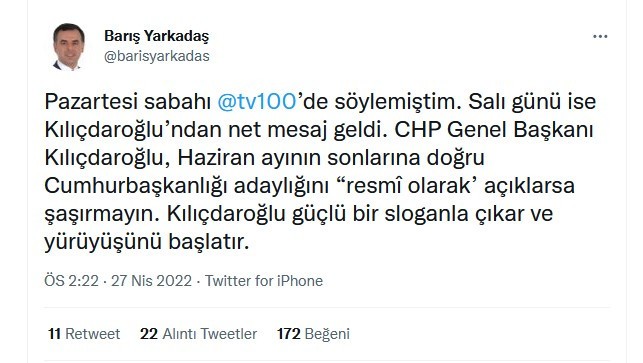Screen dimensions: 643x363
Task: Open the @tv100 mention
Action: tap(257, 101)
